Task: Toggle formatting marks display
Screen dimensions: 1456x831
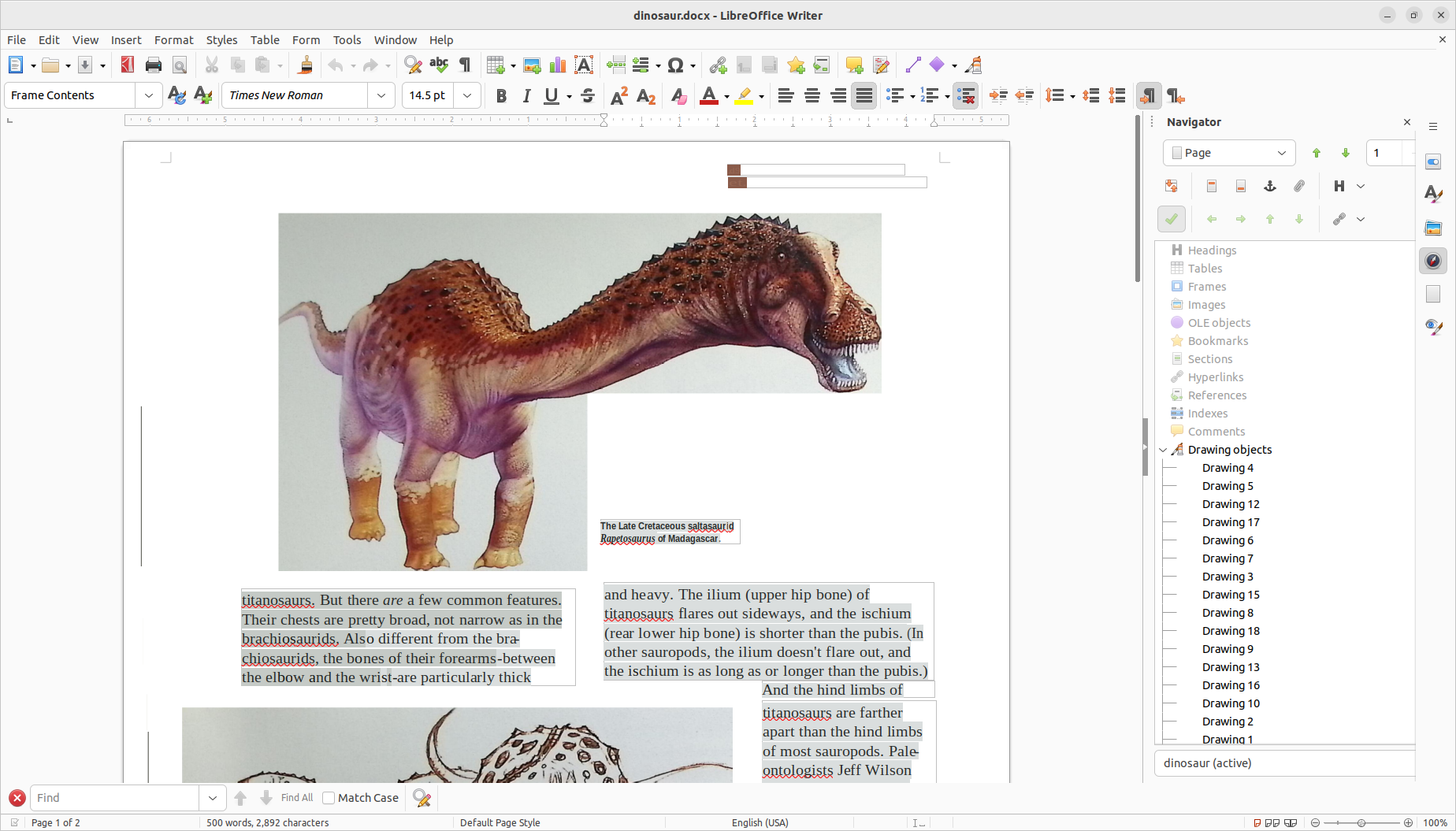Action: click(466, 65)
